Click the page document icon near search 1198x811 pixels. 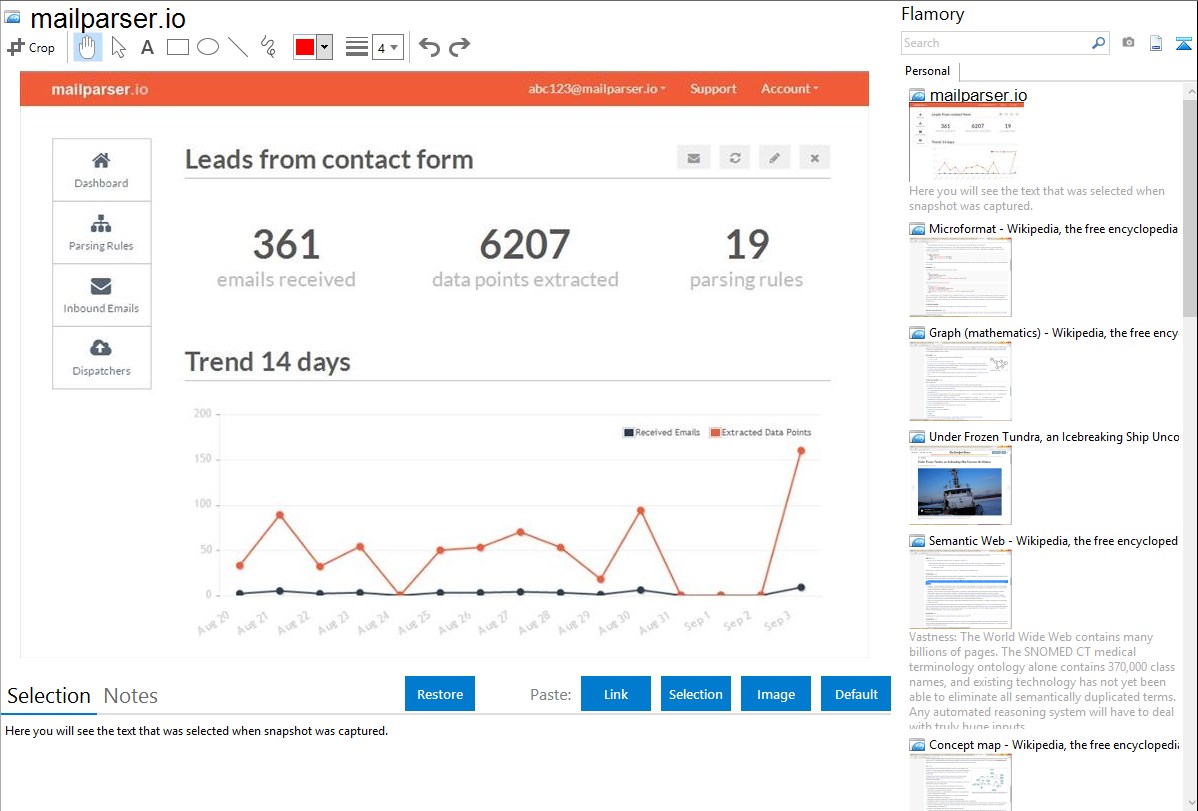[1156, 43]
